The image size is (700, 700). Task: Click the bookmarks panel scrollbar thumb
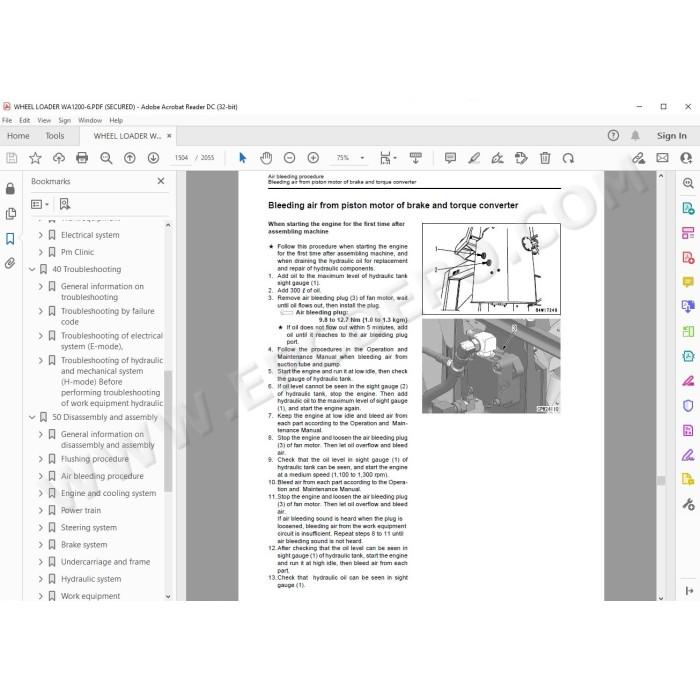coord(168,431)
